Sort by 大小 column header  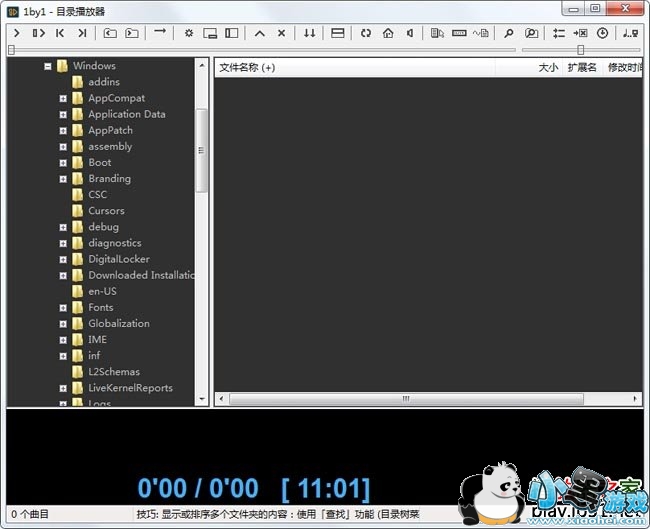(x=548, y=67)
